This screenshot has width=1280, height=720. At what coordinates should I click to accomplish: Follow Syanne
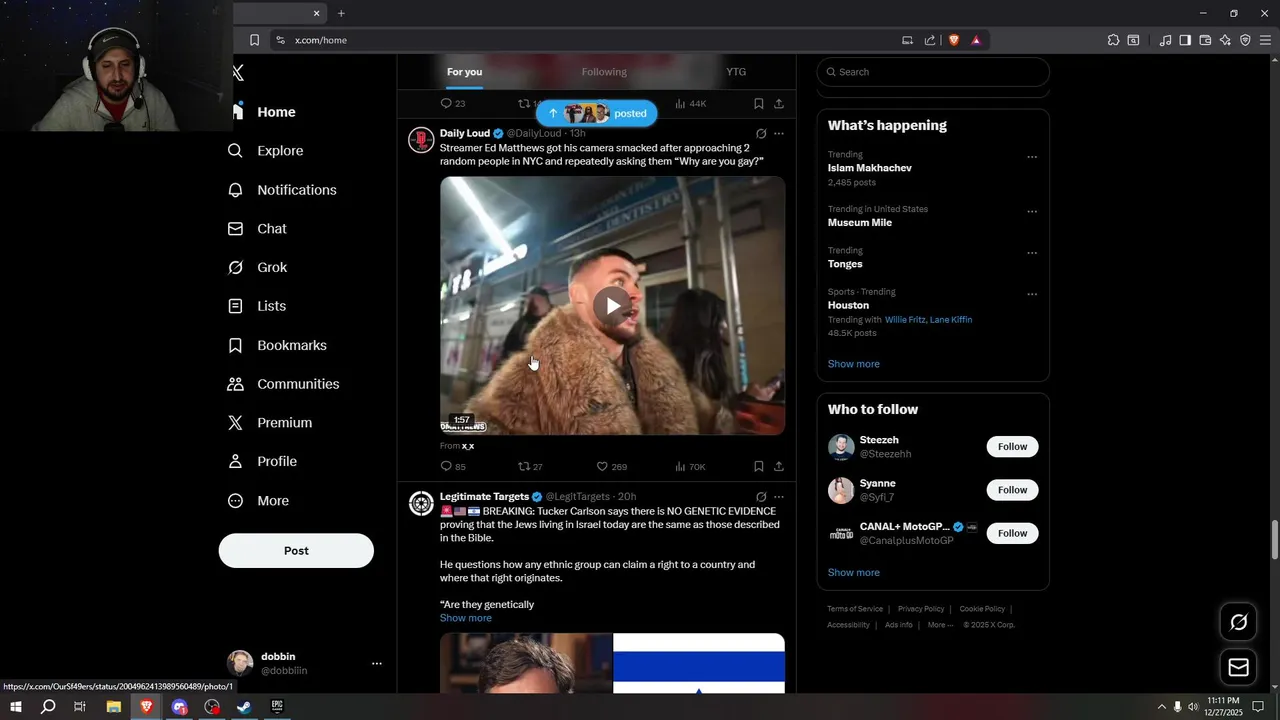tap(1012, 490)
